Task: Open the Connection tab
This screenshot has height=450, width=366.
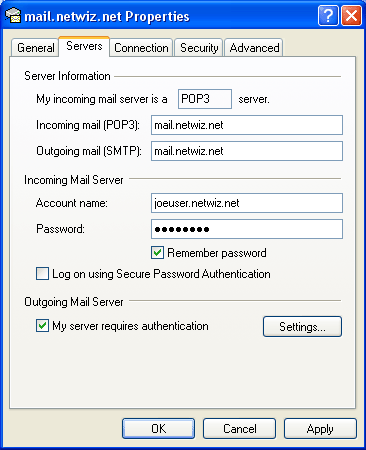Action: [x=141, y=48]
